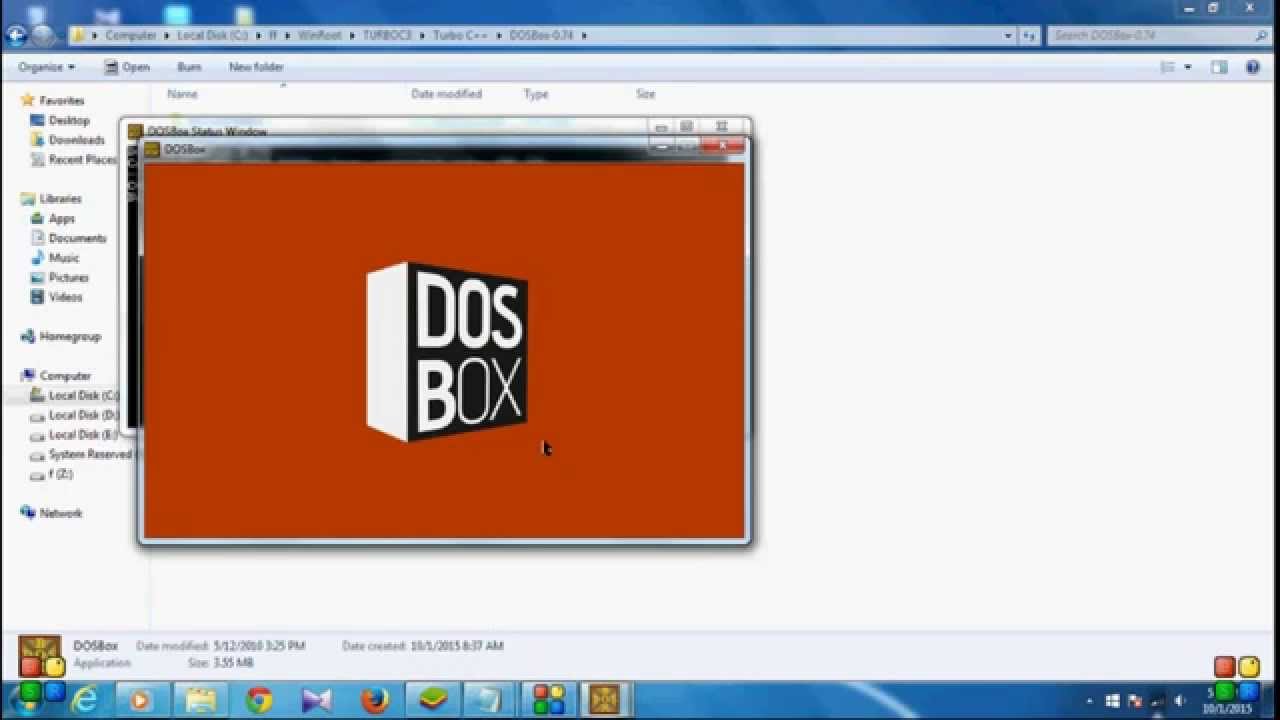Select Local Disk (D:) in sidebar
This screenshot has height=720, width=1280.
[x=83, y=415]
